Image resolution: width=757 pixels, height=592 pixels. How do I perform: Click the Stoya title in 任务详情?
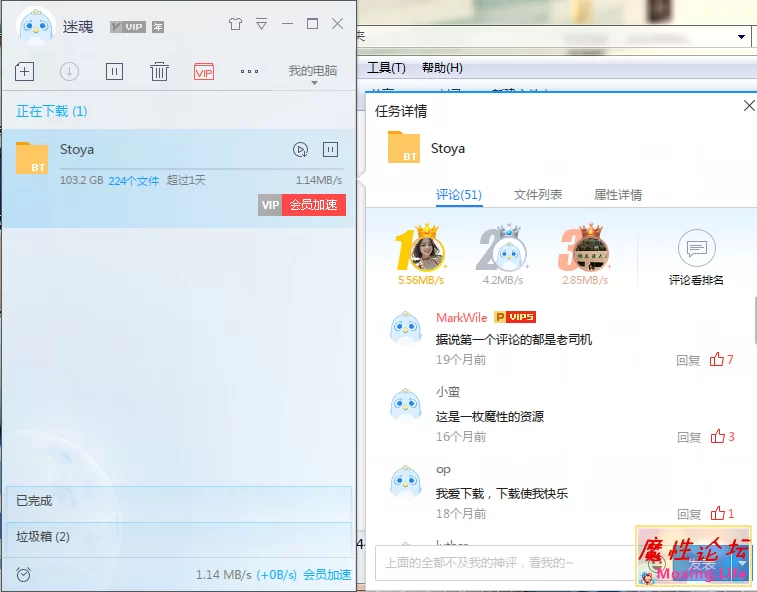click(448, 148)
